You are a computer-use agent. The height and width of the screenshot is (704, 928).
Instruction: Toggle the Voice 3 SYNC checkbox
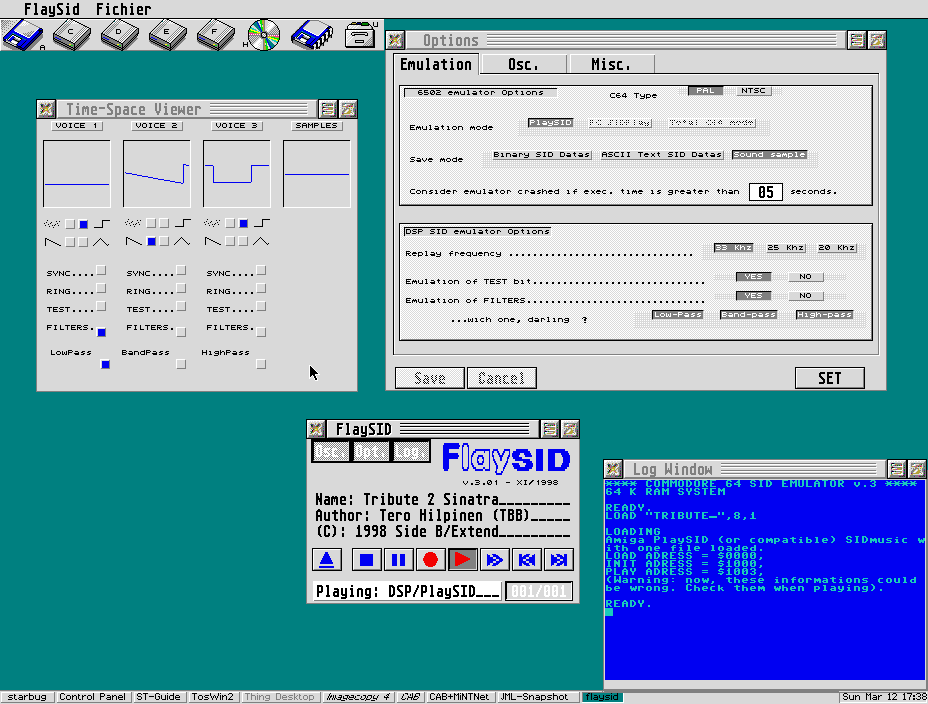point(261,270)
